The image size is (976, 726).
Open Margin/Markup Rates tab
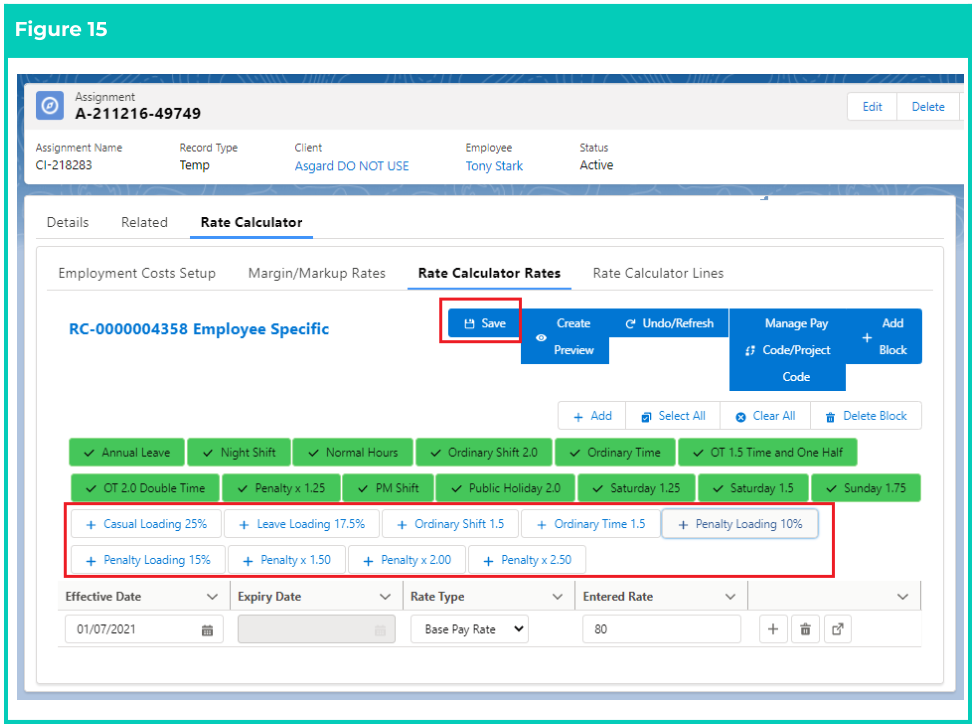coord(317,273)
